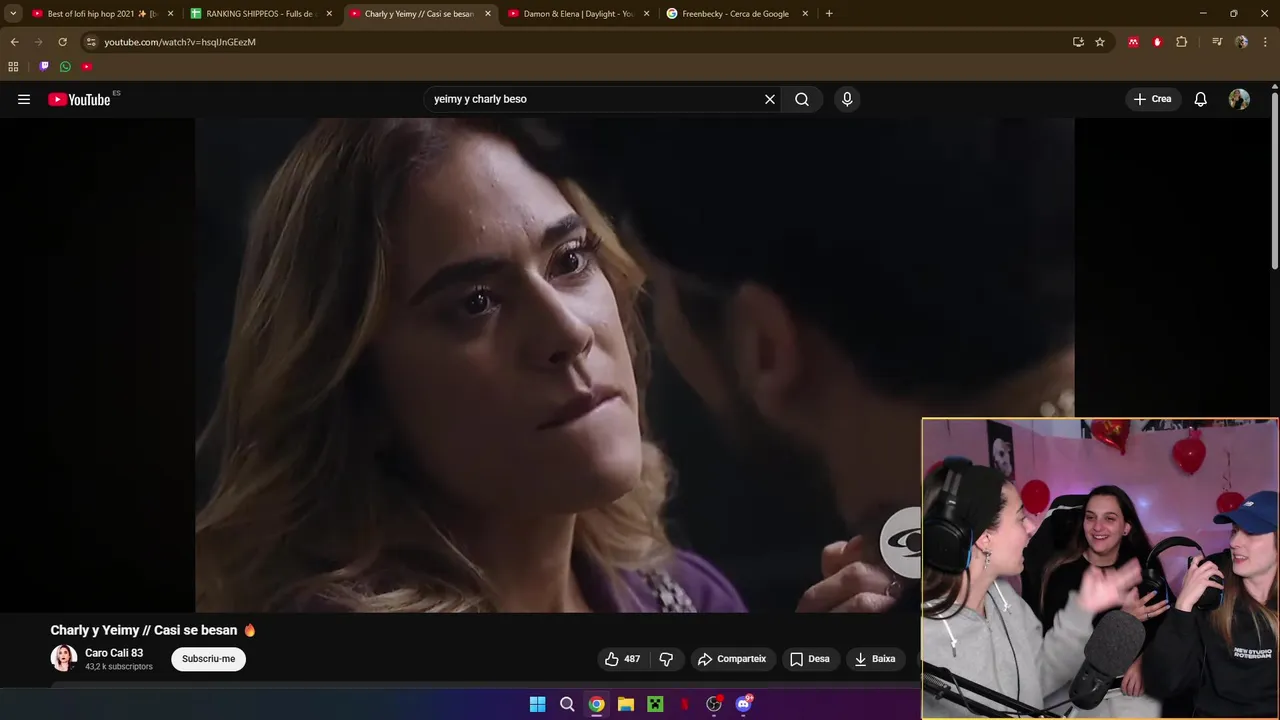Open Minecraft from the taskbar

coord(655,704)
